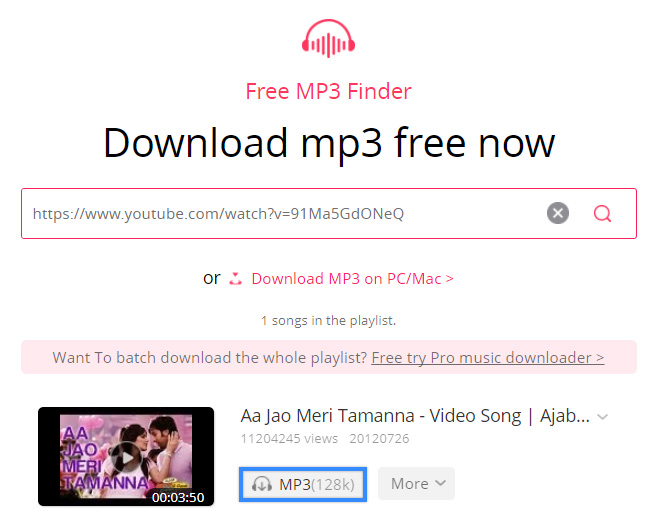The width and height of the screenshot is (660, 522).
Task: Follow Free try Pro music downloader link
Action: (488, 358)
